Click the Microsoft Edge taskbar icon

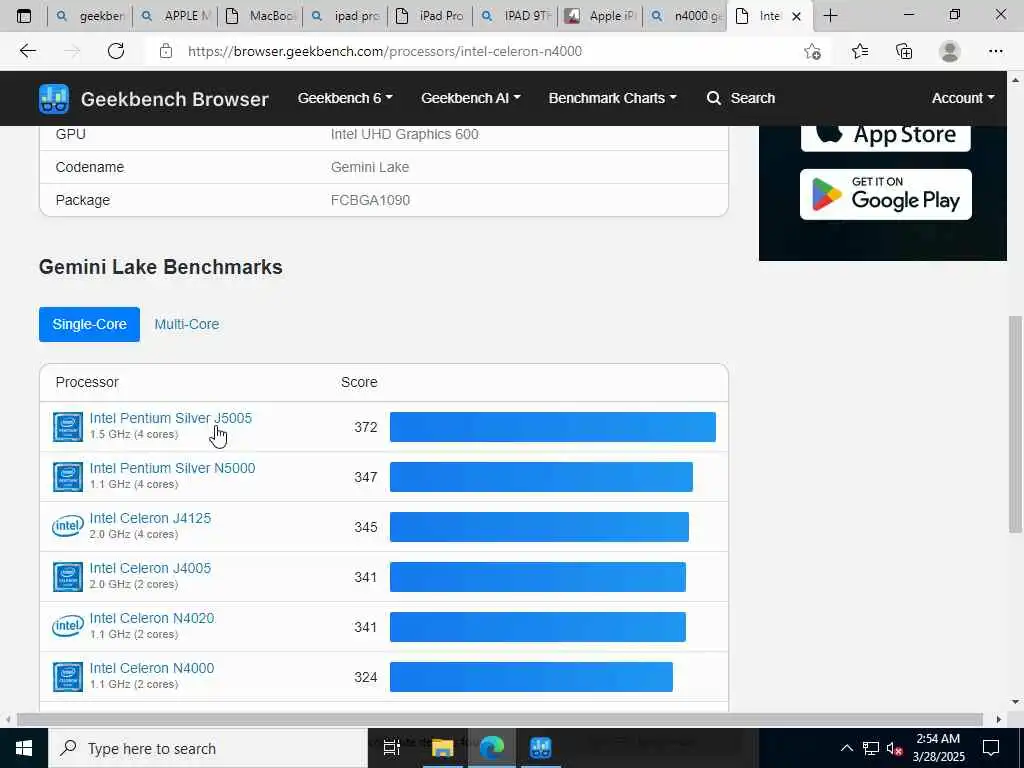pyautogui.click(x=492, y=748)
